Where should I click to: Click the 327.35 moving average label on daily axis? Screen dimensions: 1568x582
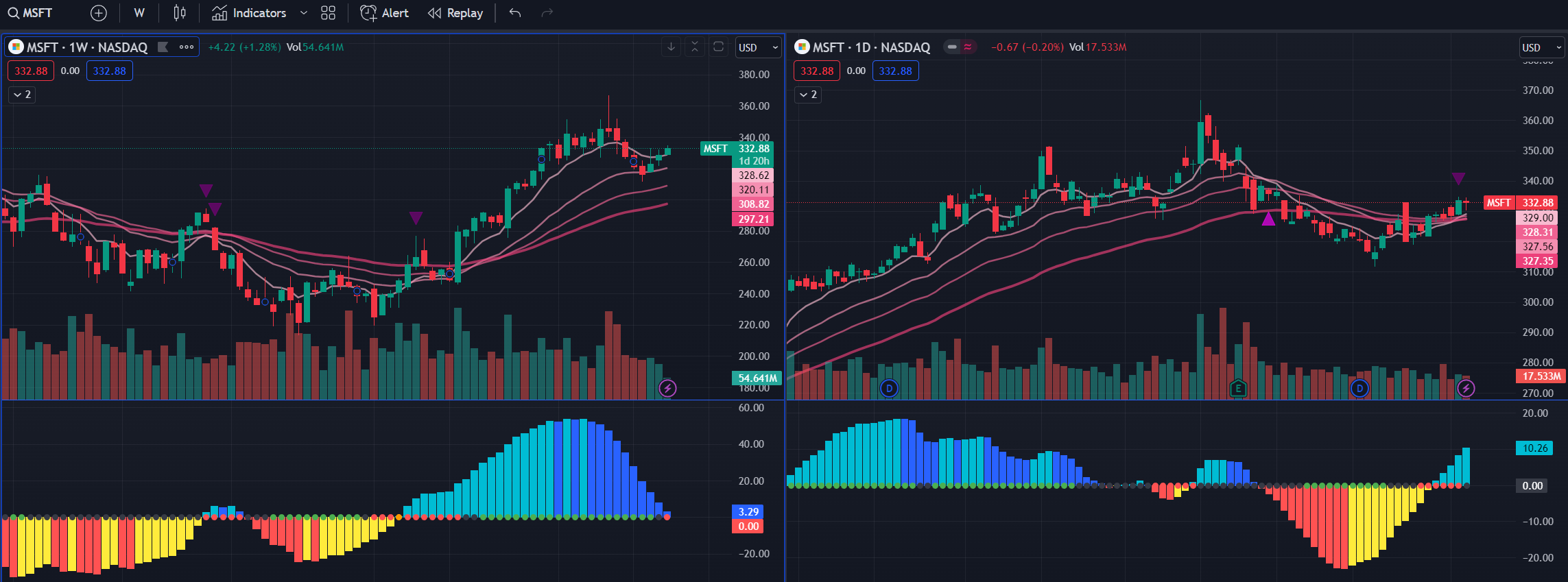tap(1536, 261)
